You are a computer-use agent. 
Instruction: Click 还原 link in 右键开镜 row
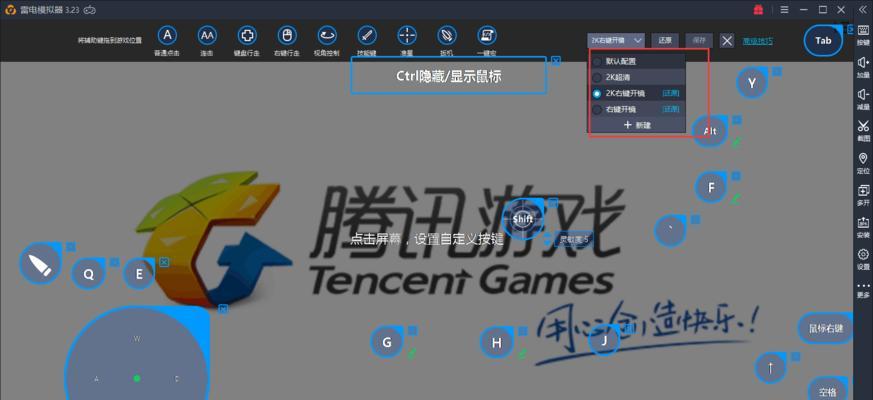pyautogui.click(x=671, y=109)
